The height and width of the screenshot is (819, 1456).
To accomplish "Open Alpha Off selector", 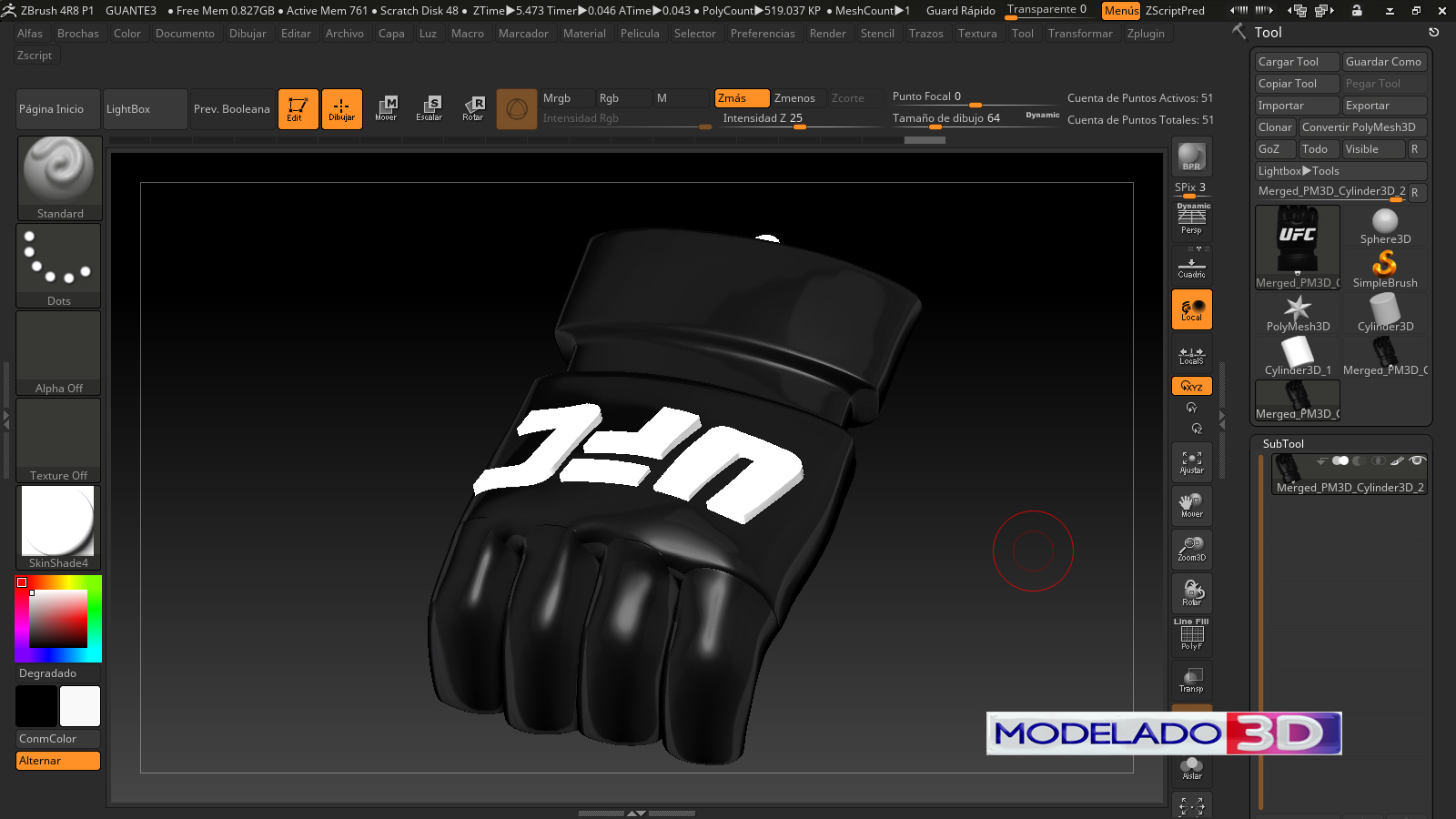I will point(59,353).
